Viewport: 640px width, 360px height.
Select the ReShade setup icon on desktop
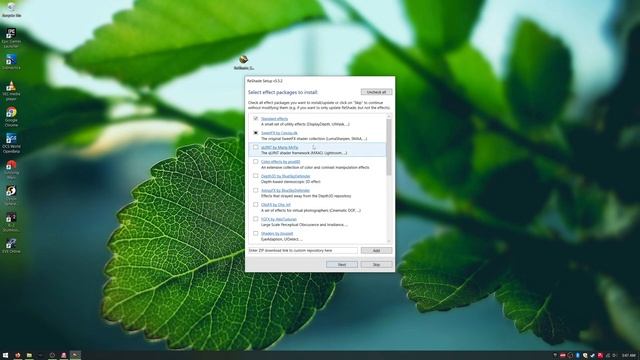(244, 62)
